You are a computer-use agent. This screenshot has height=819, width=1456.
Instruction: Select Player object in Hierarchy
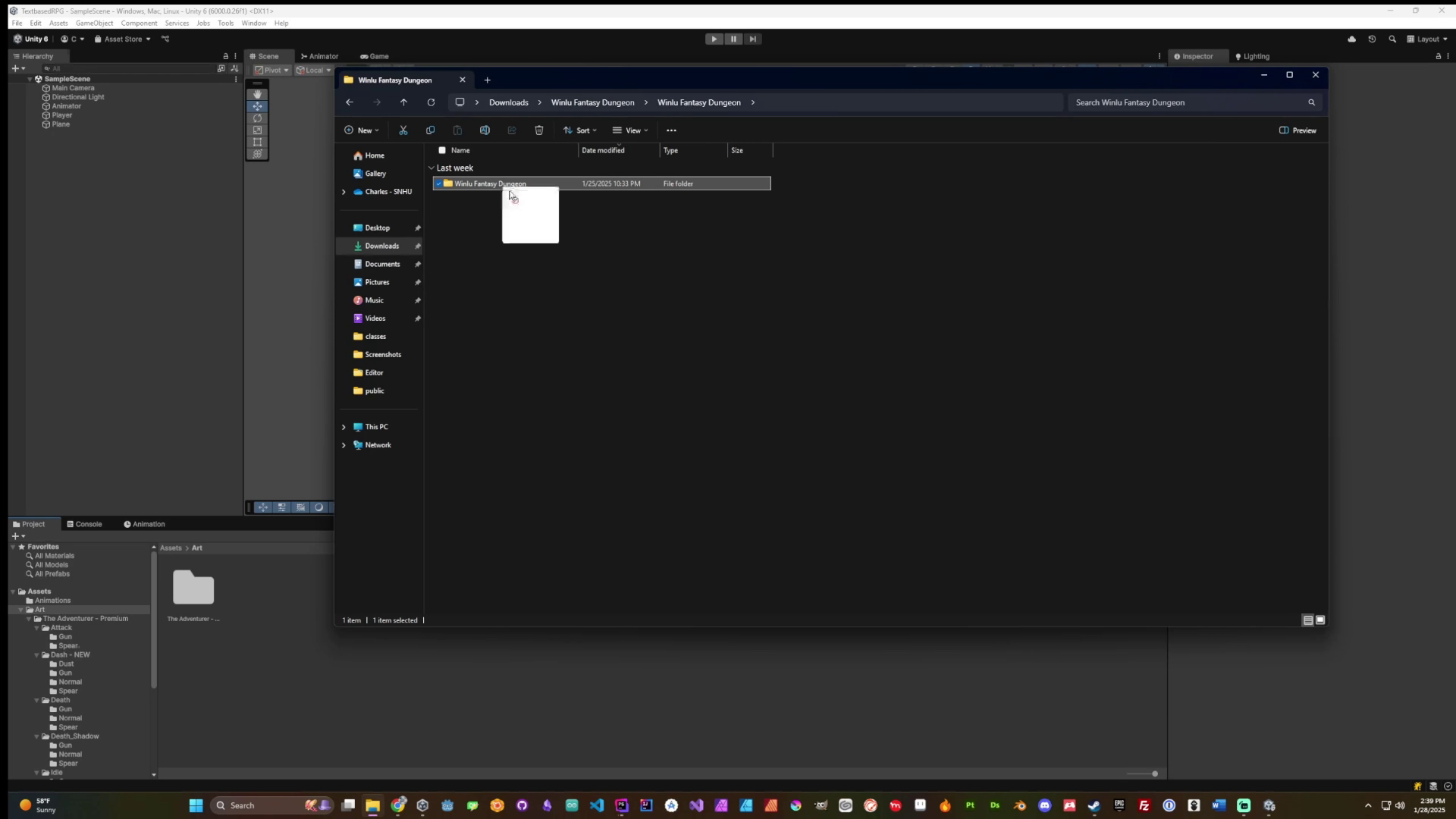(x=62, y=115)
